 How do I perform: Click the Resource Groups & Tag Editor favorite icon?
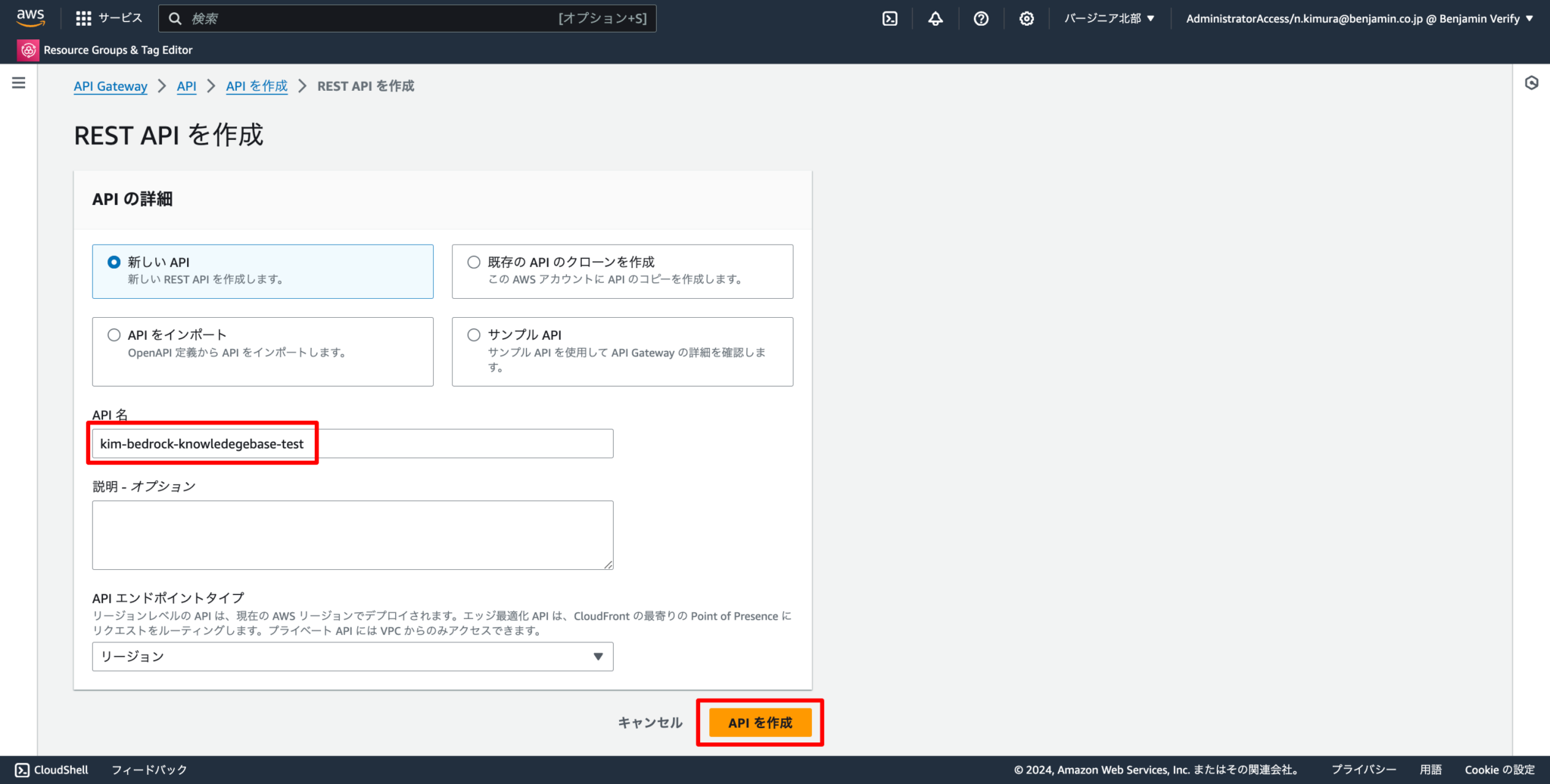tap(27, 50)
